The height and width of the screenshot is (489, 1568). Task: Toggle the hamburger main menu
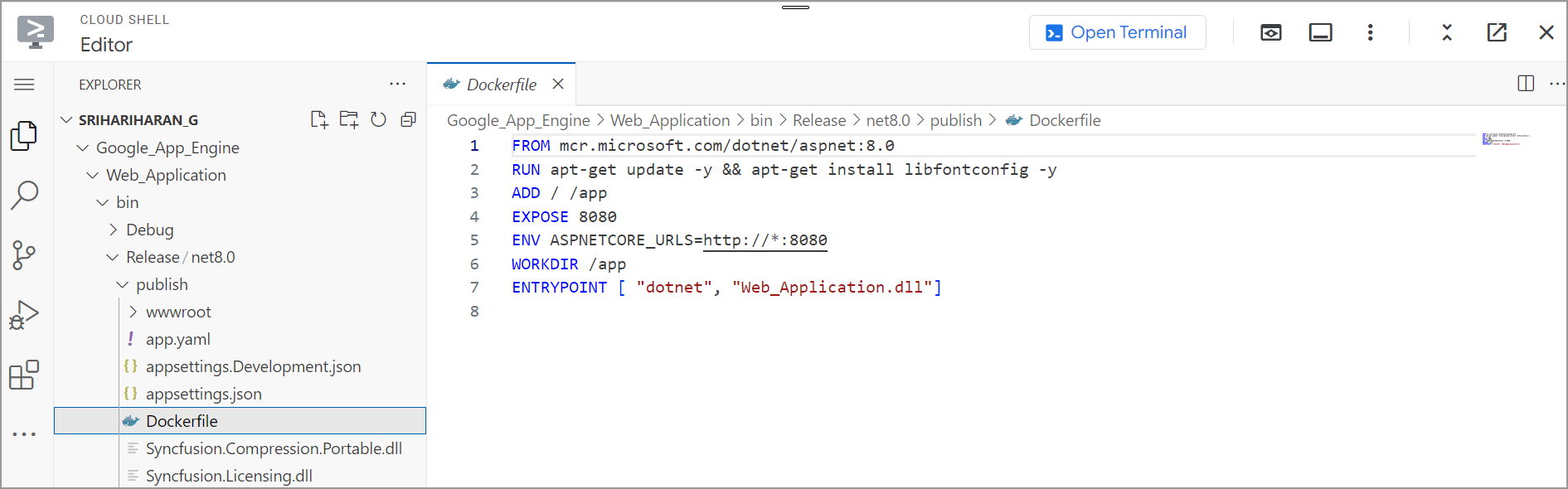25,85
